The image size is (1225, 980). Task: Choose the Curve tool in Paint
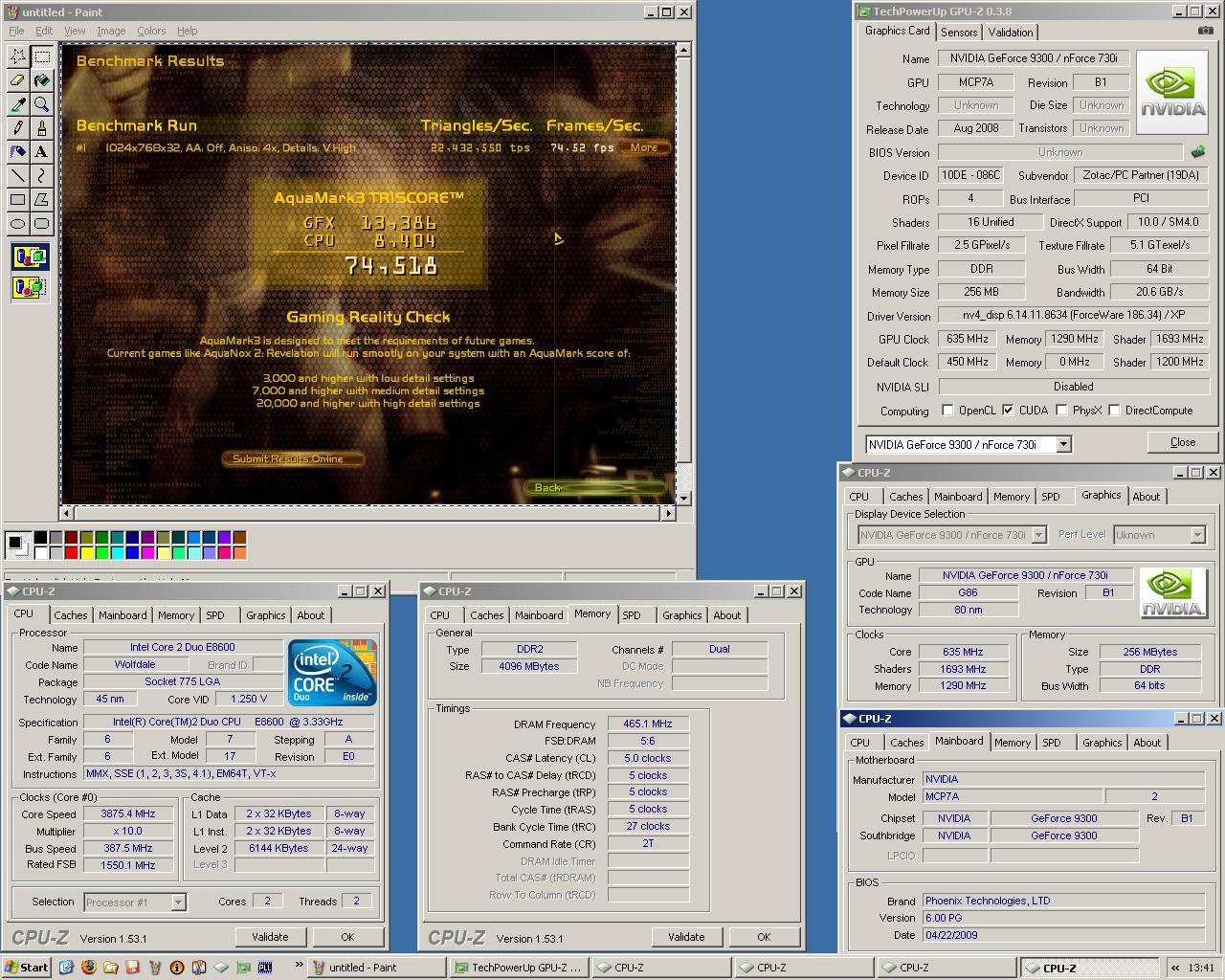[x=42, y=175]
